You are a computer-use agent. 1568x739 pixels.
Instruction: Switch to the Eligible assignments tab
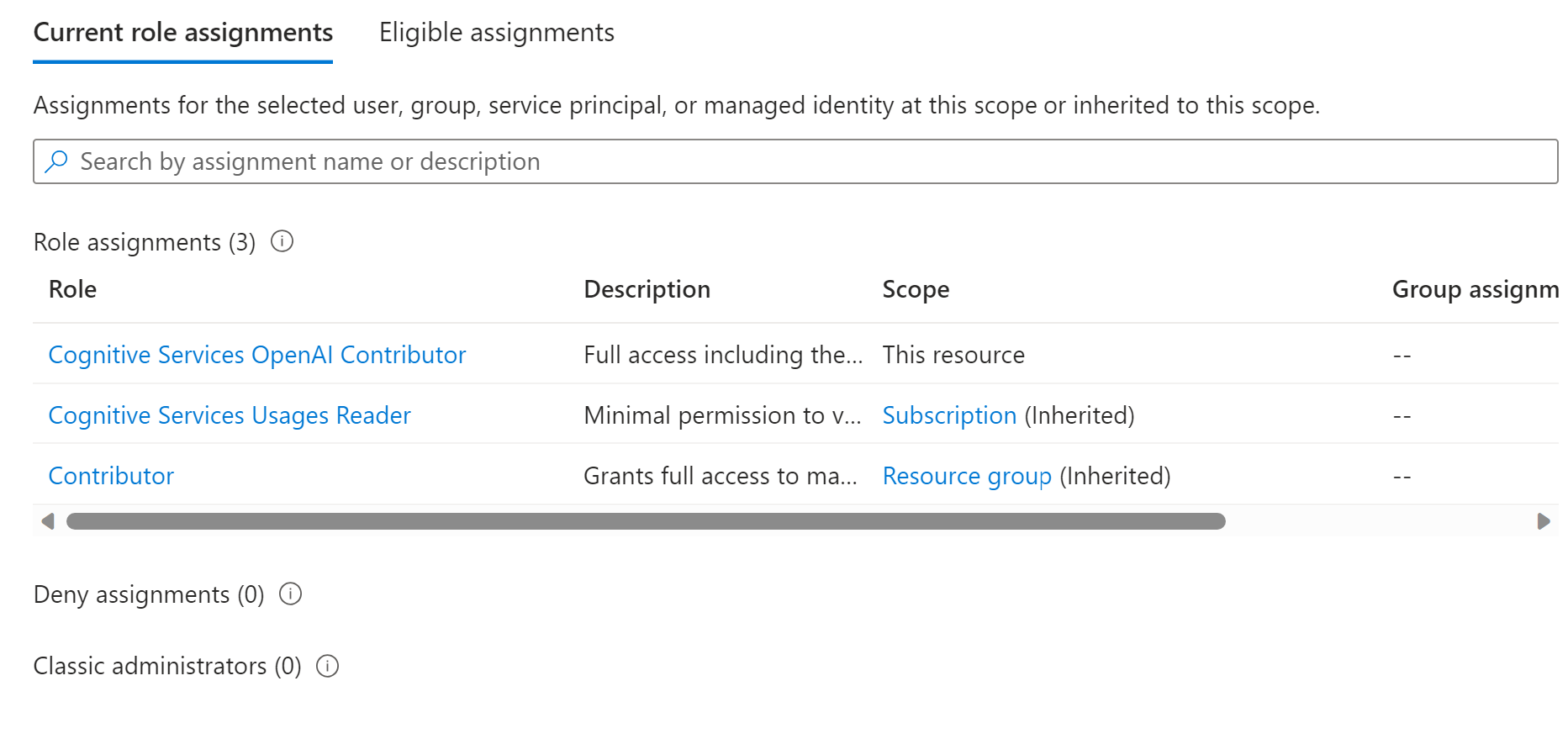[x=496, y=32]
